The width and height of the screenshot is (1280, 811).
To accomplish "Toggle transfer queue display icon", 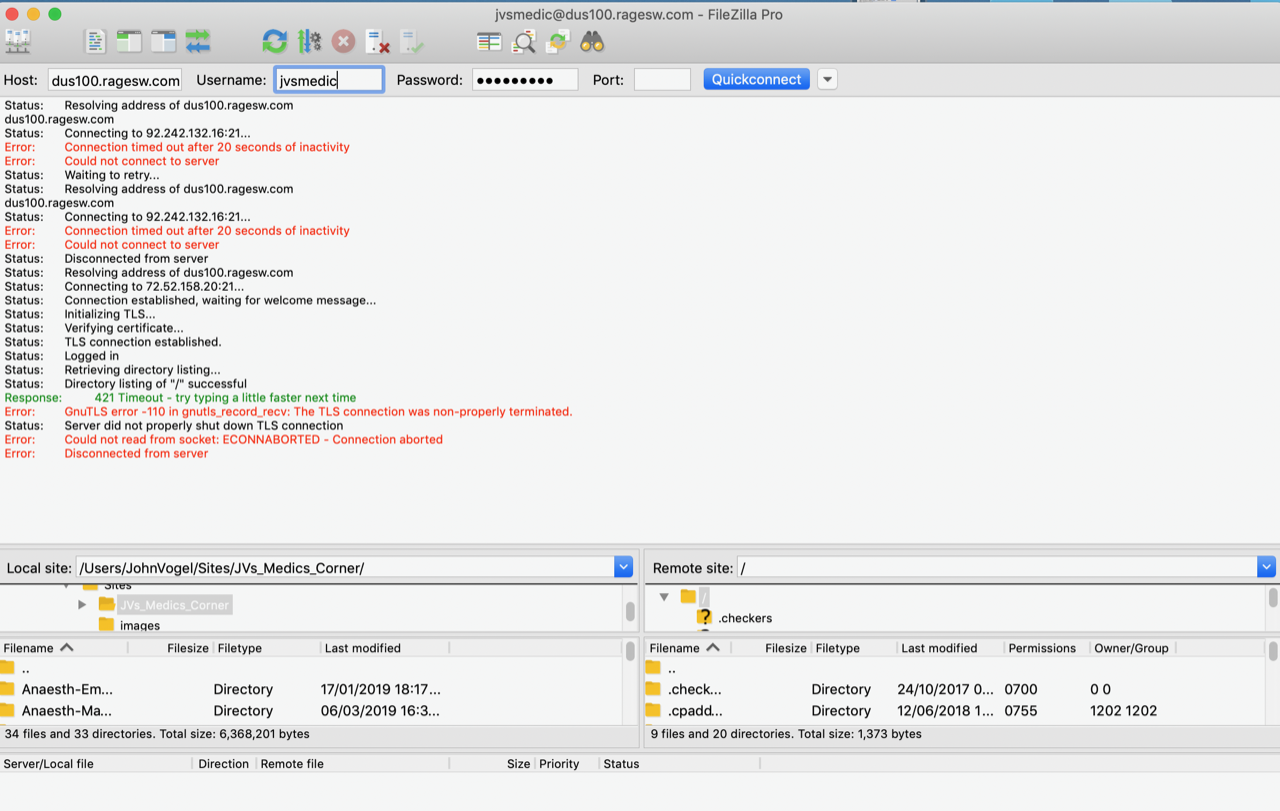I will tap(198, 41).
